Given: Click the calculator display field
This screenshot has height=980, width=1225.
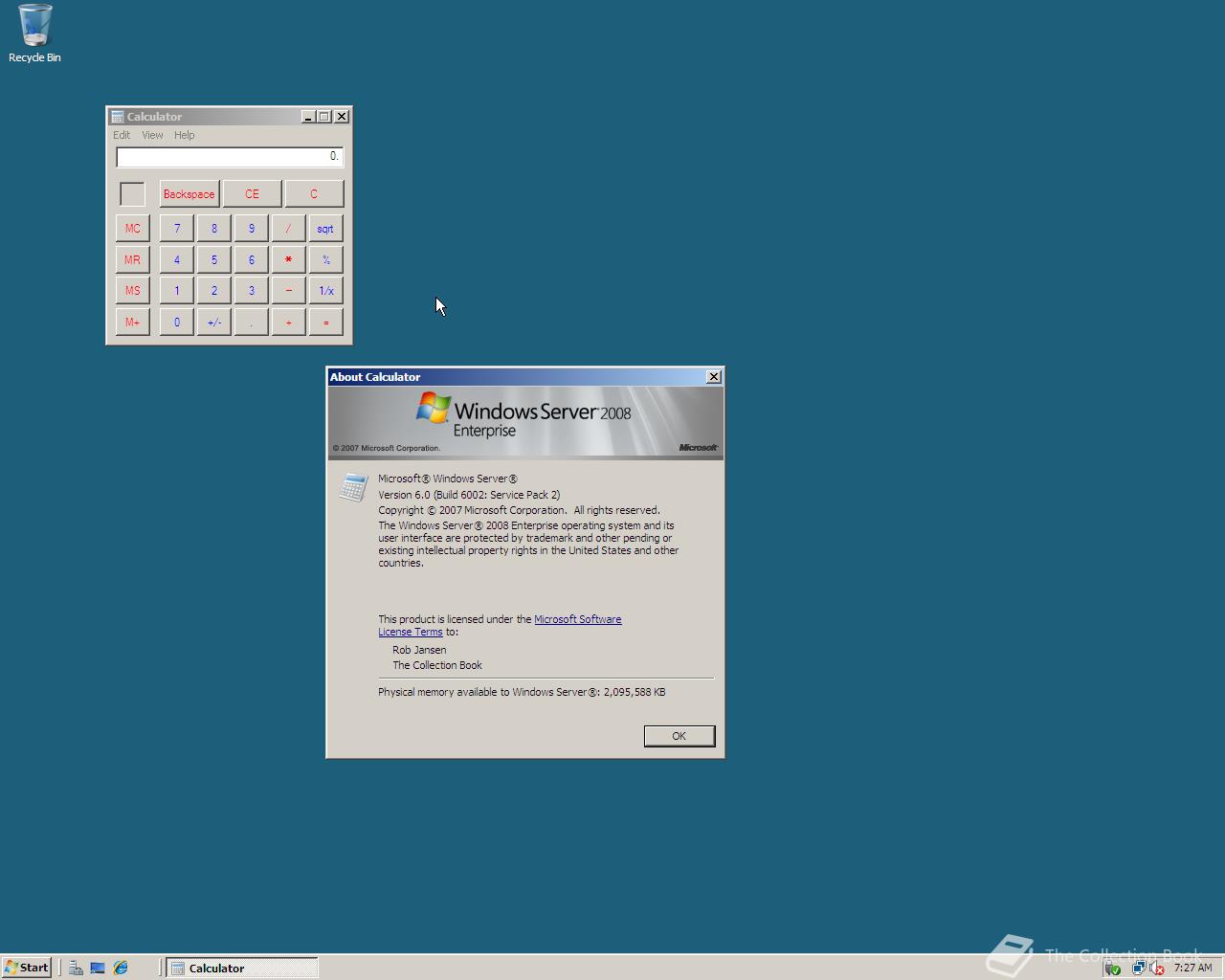Looking at the screenshot, I should pos(230,157).
